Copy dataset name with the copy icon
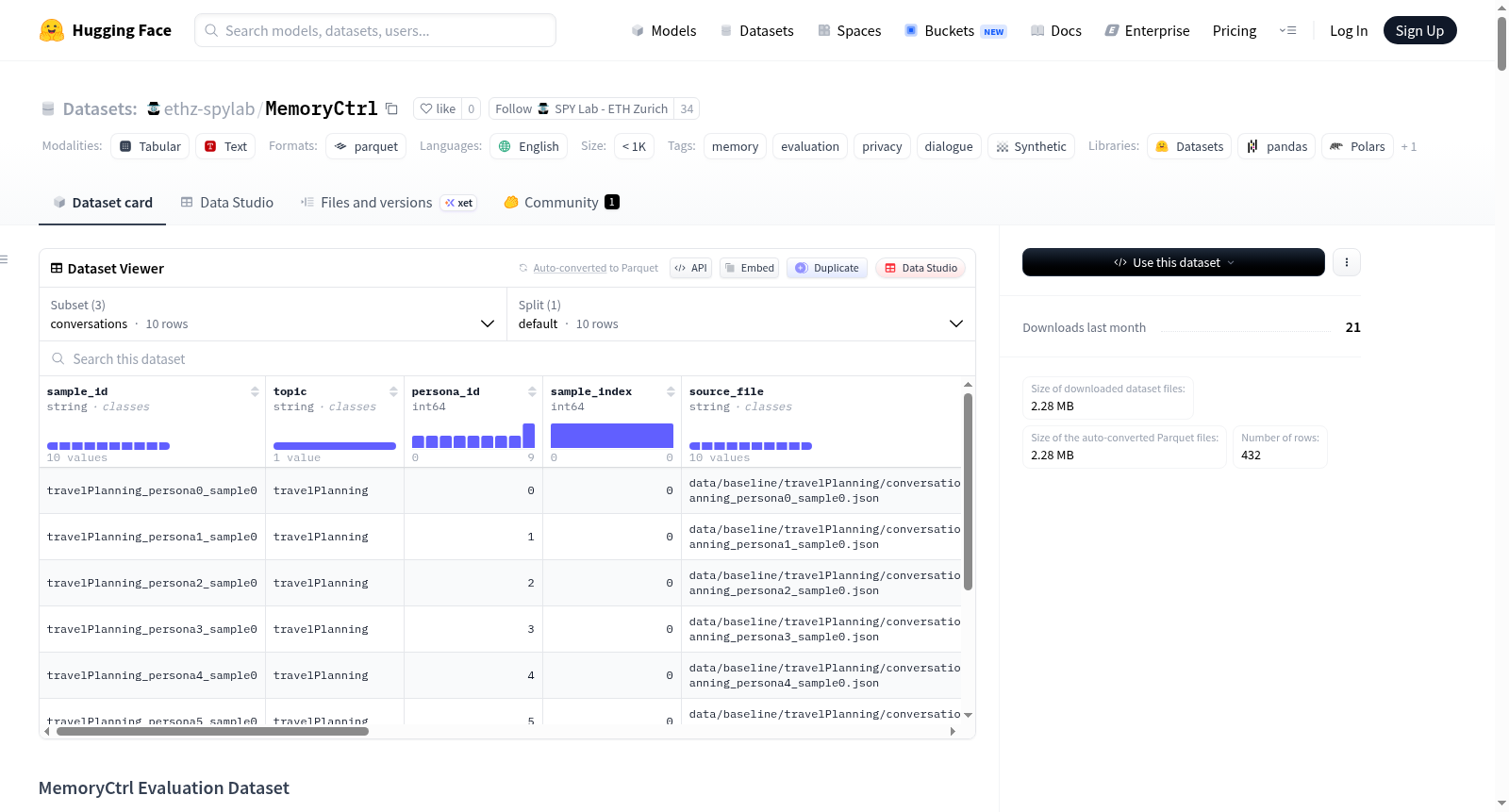1509x812 pixels. [x=391, y=108]
